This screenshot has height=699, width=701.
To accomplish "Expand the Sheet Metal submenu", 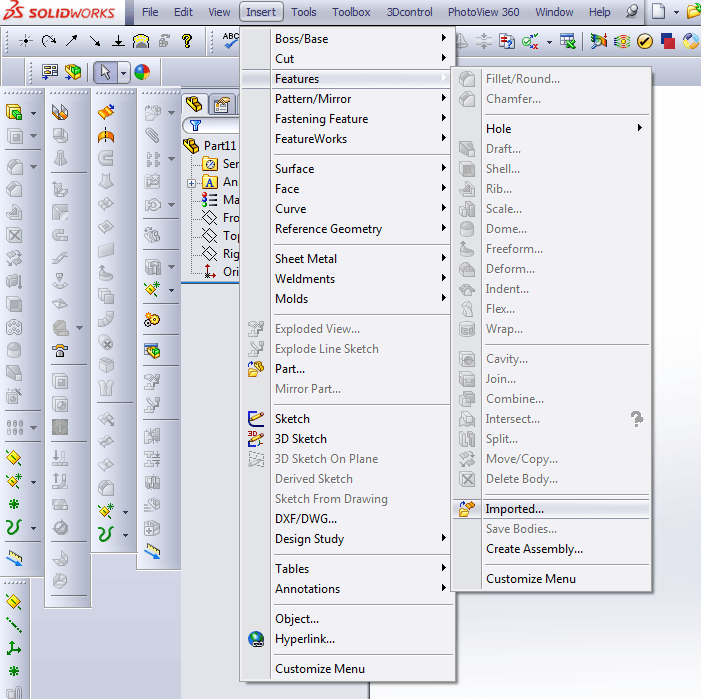I will point(346,259).
